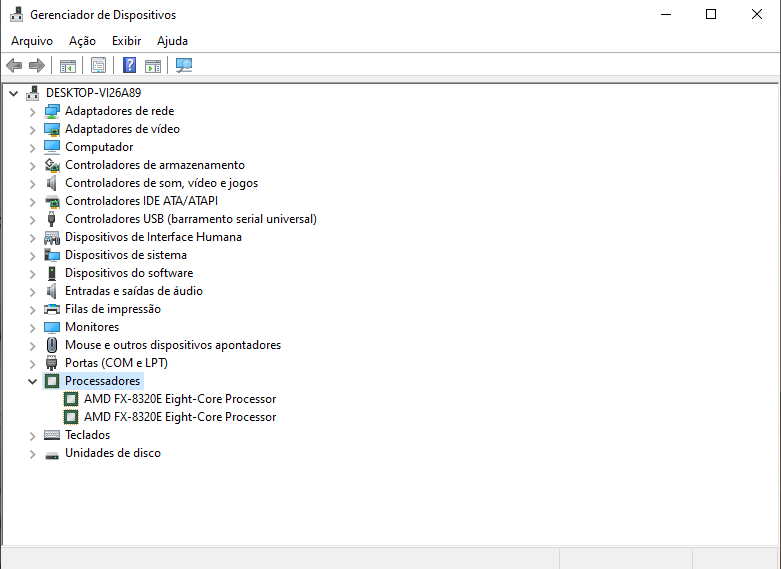Click the Unidades de disco drive icon
Screen dimensions: 781x569
pos(52,455)
